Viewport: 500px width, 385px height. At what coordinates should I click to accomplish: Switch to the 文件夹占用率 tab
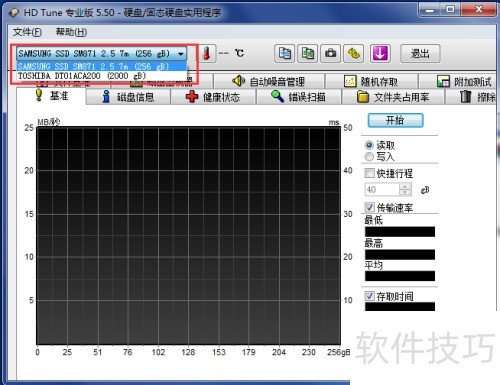click(393, 97)
